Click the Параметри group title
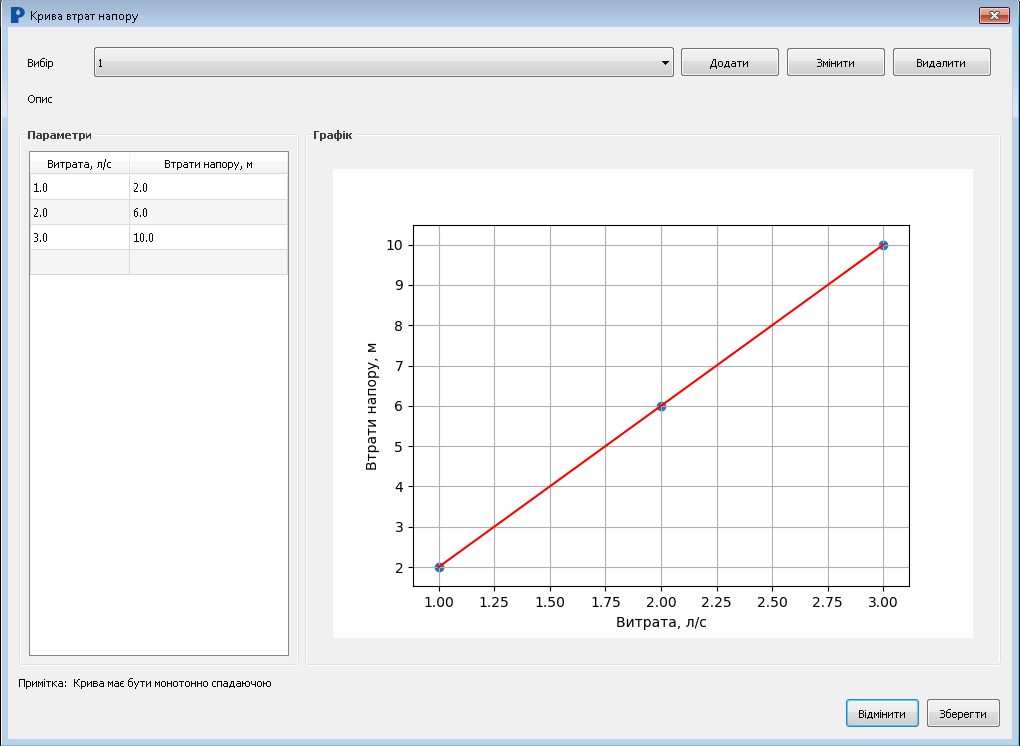The height and width of the screenshot is (746, 1020). tap(59, 135)
